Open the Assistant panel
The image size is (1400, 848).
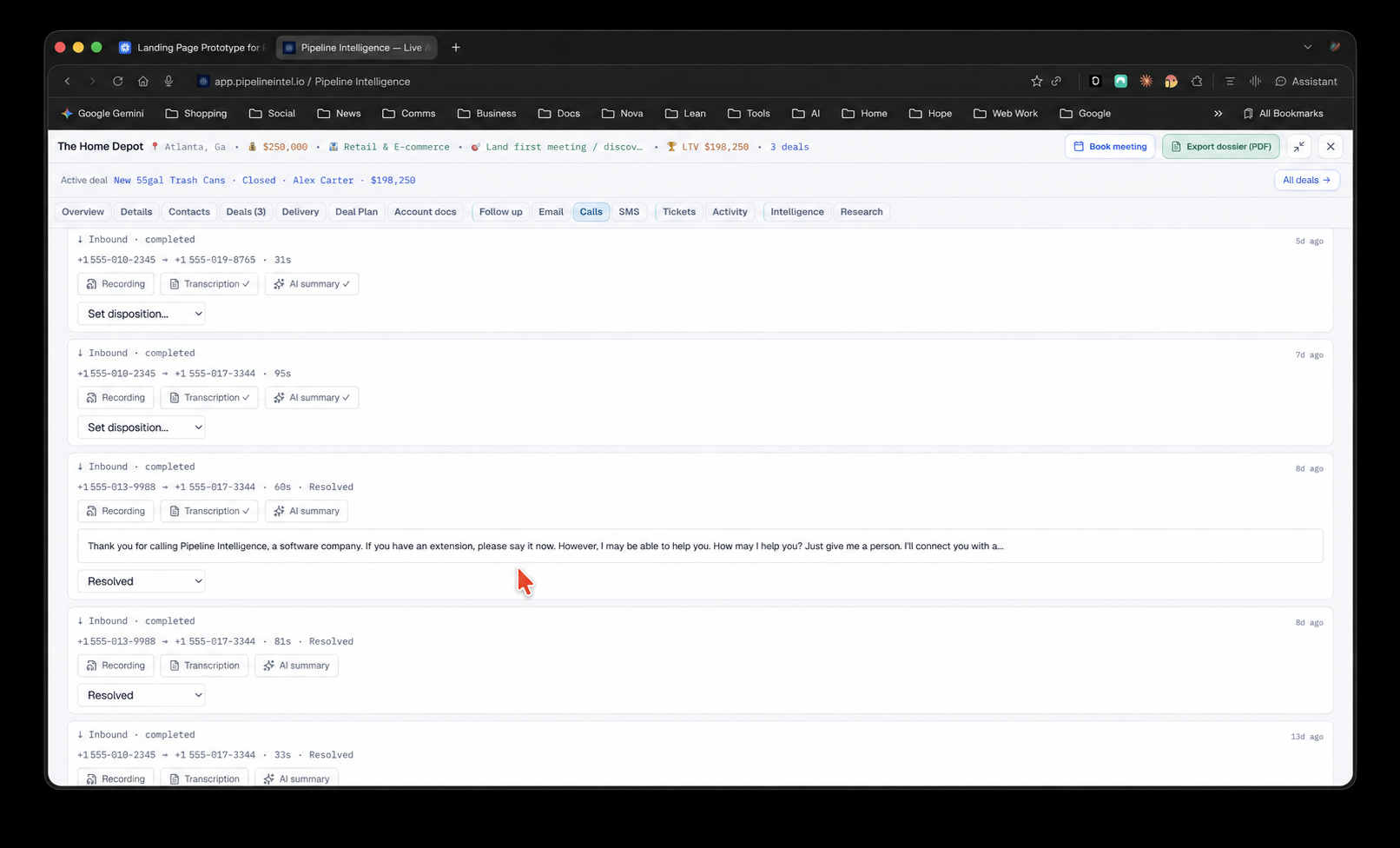click(1306, 81)
